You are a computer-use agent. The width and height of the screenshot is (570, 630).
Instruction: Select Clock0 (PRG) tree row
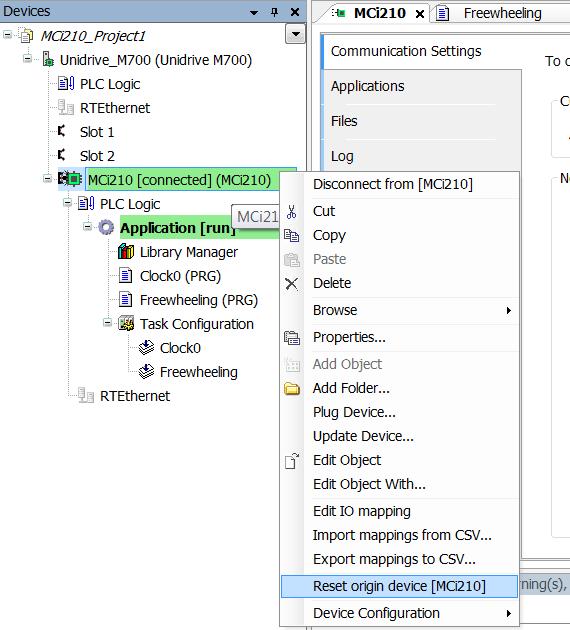click(180, 276)
